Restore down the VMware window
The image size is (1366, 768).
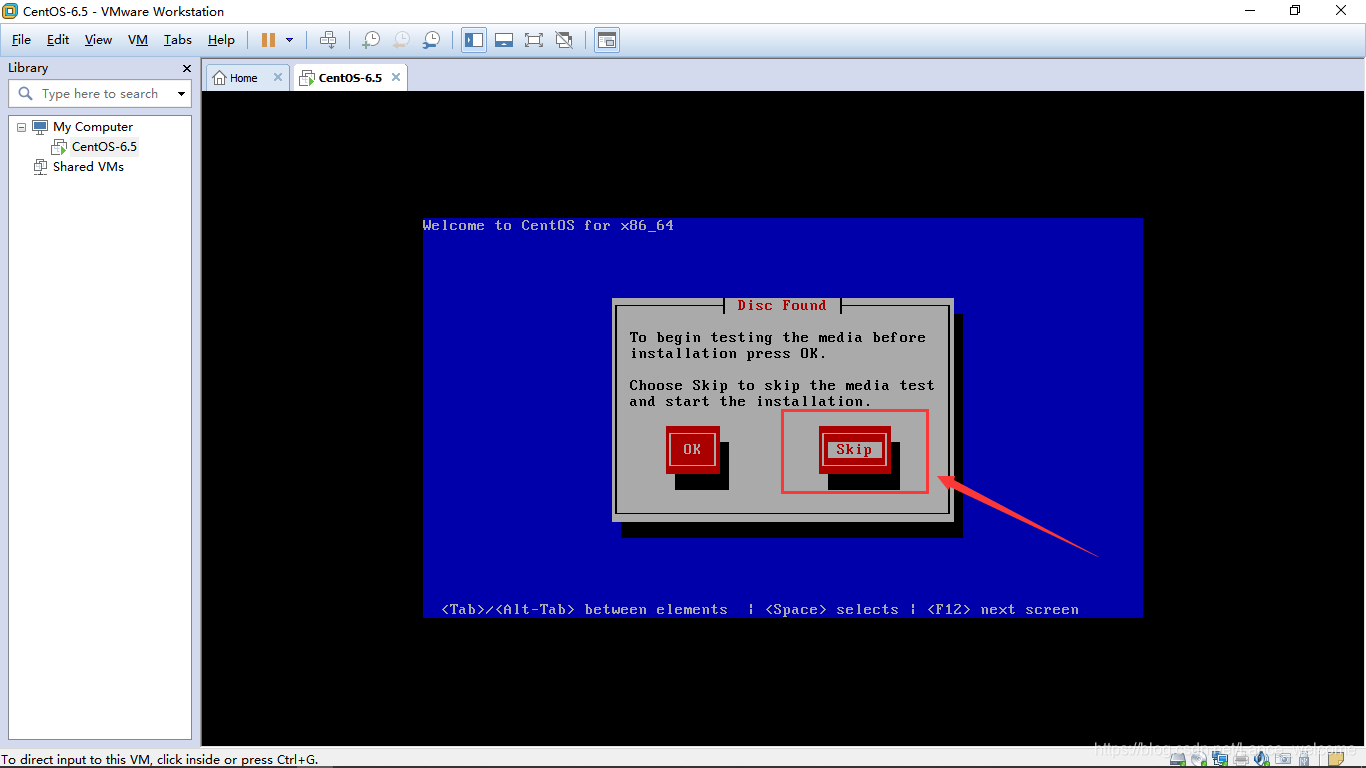[1295, 11]
